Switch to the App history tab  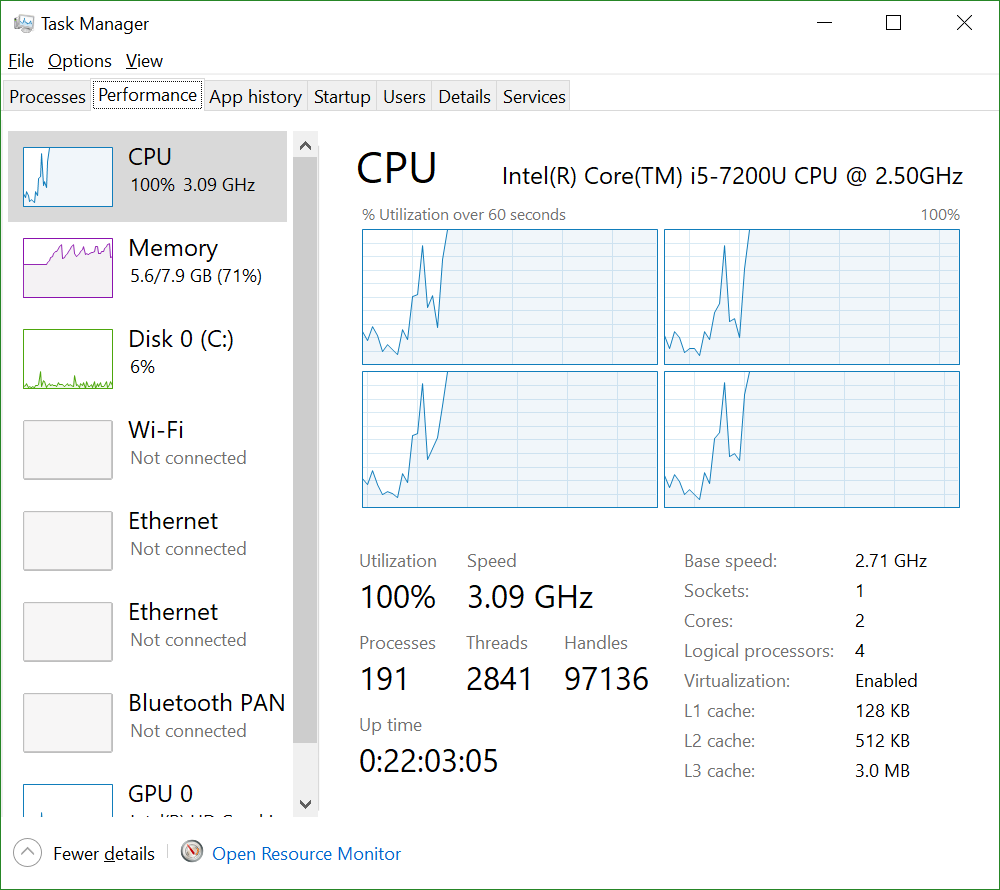[255, 96]
